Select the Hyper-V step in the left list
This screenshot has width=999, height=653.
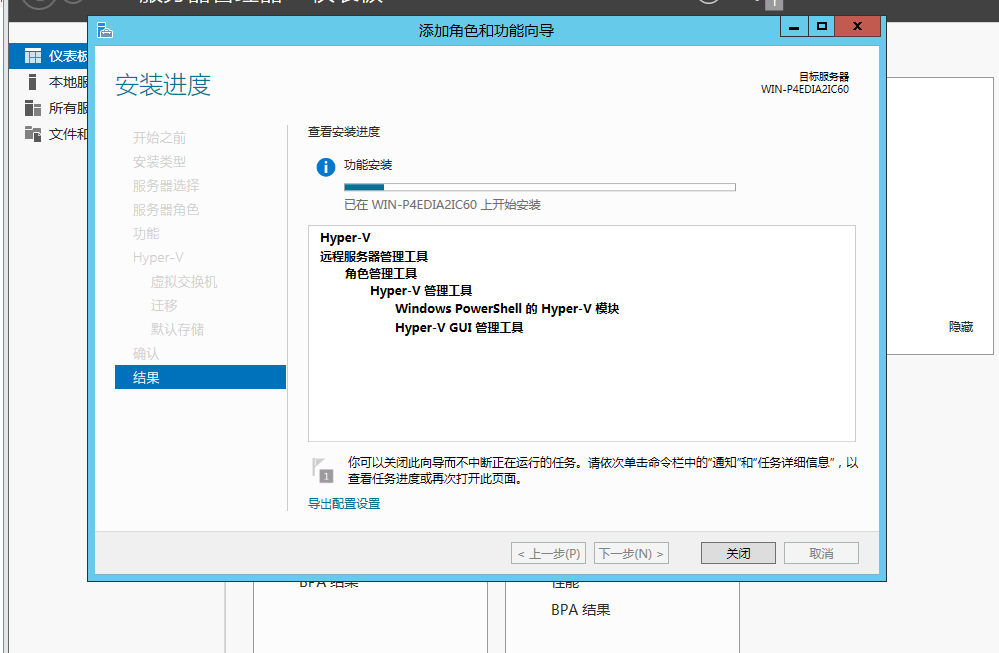(x=158, y=257)
